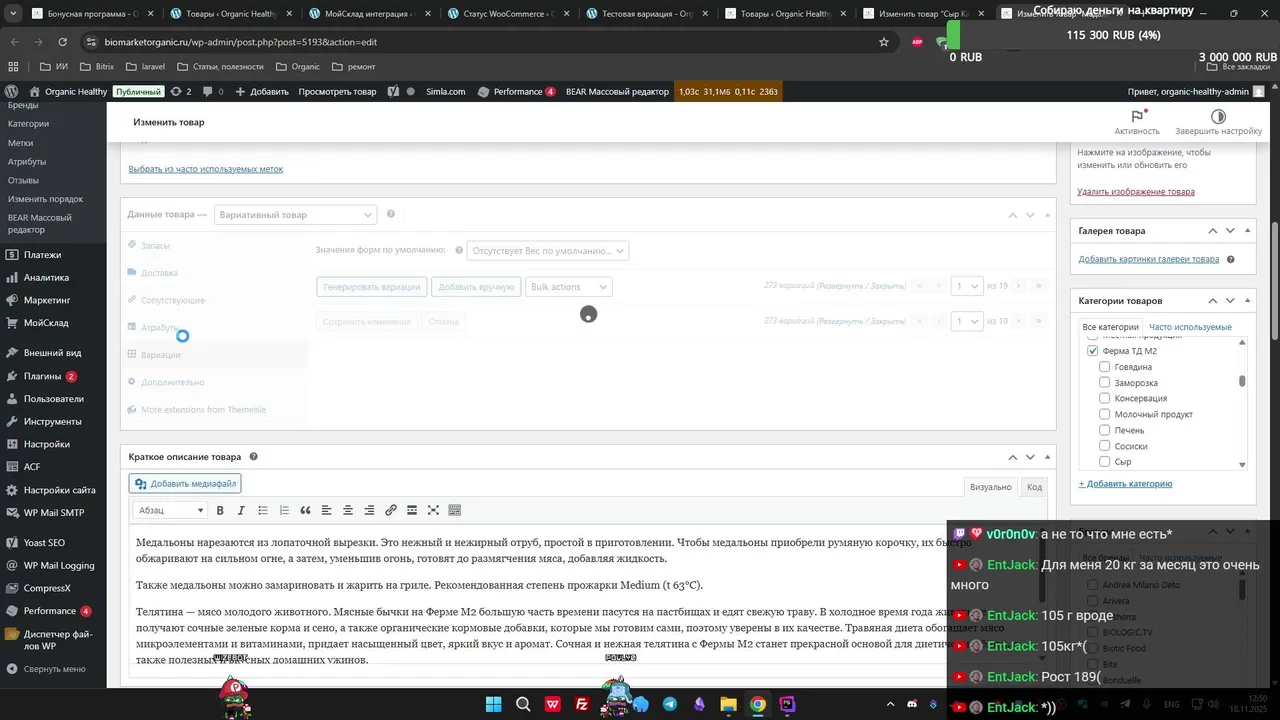The width and height of the screenshot is (1280, 720).
Task: Select the Вариации product data tab
Action: click(160, 355)
